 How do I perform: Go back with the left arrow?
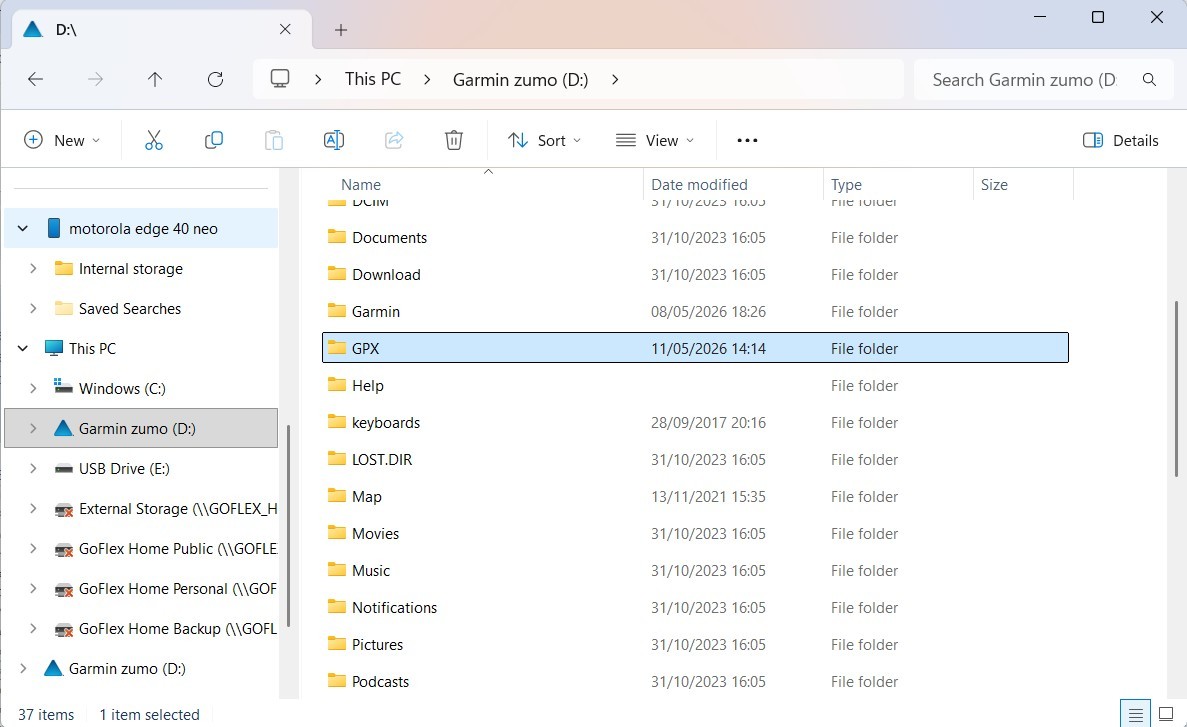[x=36, y=79]
